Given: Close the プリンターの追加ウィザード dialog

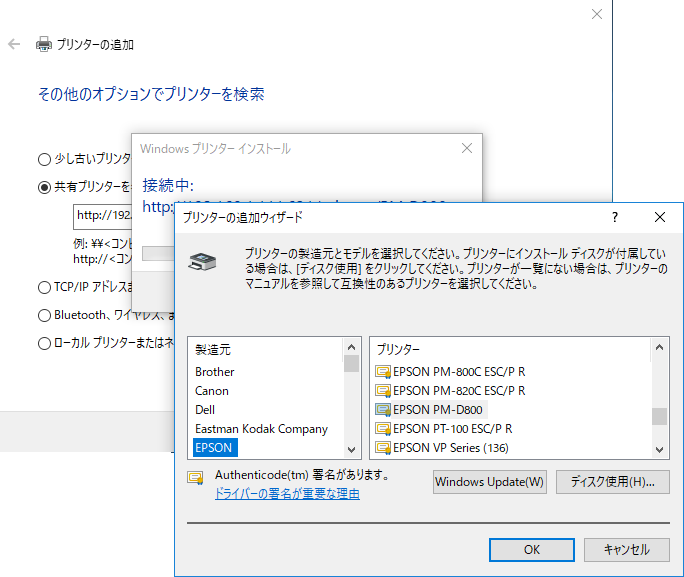Looking at the screenshot, I should 660,217.
